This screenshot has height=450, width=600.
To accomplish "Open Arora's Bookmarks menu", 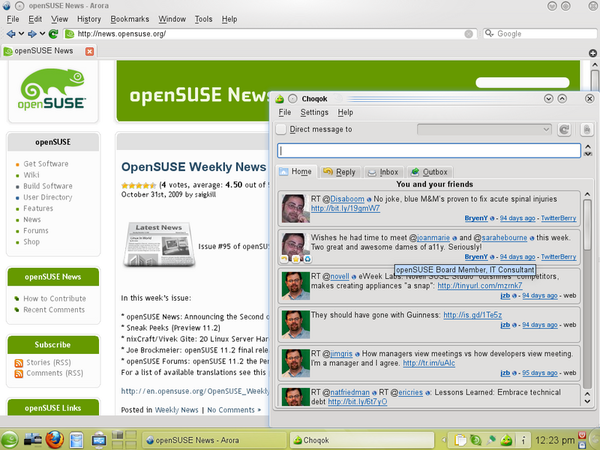I will click(x=130, y=19).
